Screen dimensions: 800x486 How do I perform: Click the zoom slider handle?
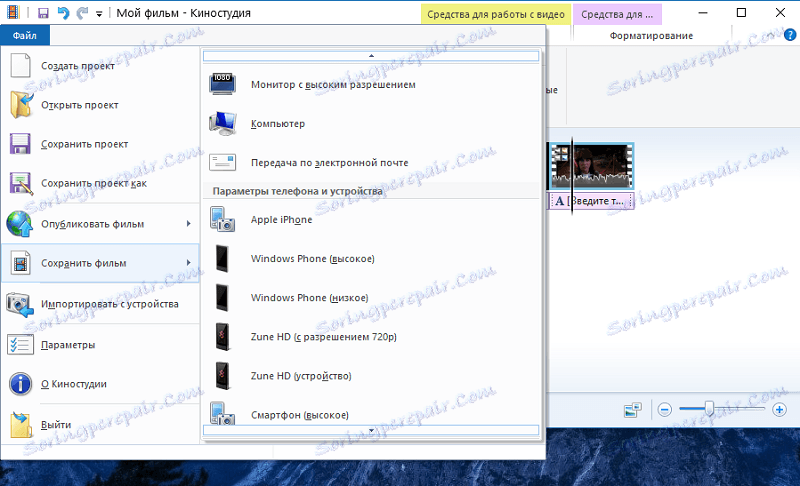[x=709, y=408]
